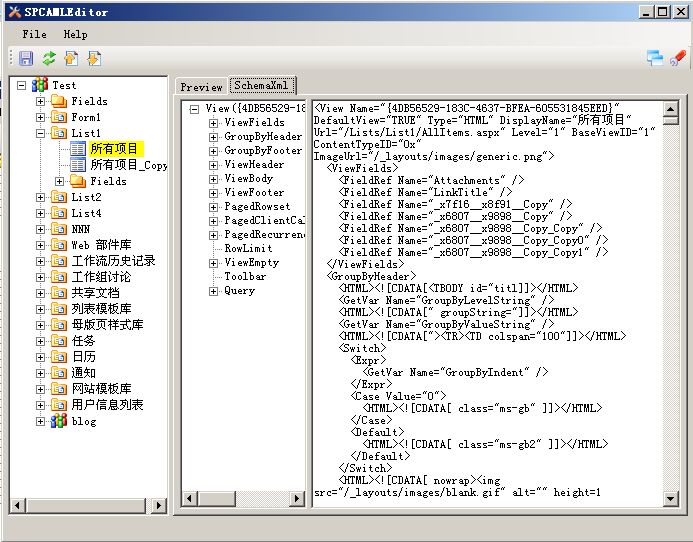Select the Toolbar item in the view tree

(x=245, y=277)
